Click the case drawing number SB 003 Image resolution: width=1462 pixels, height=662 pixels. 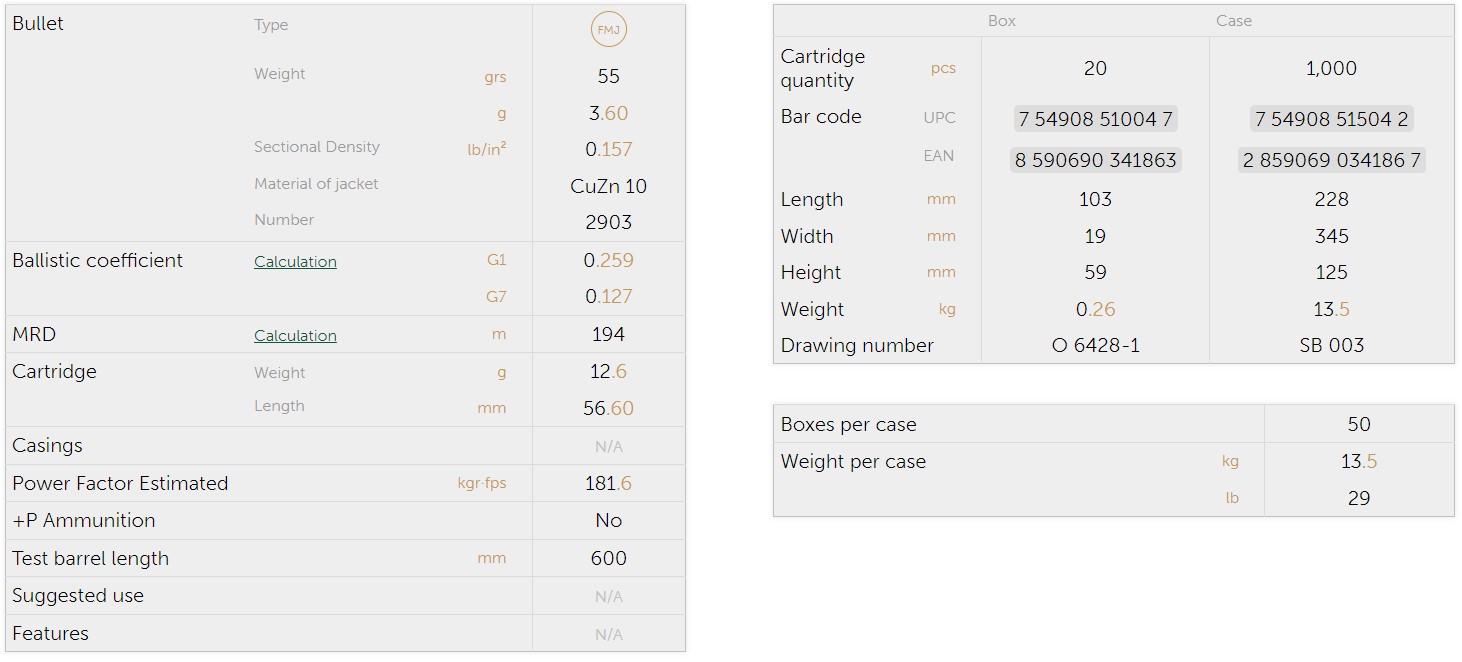tap(1331, 346)
